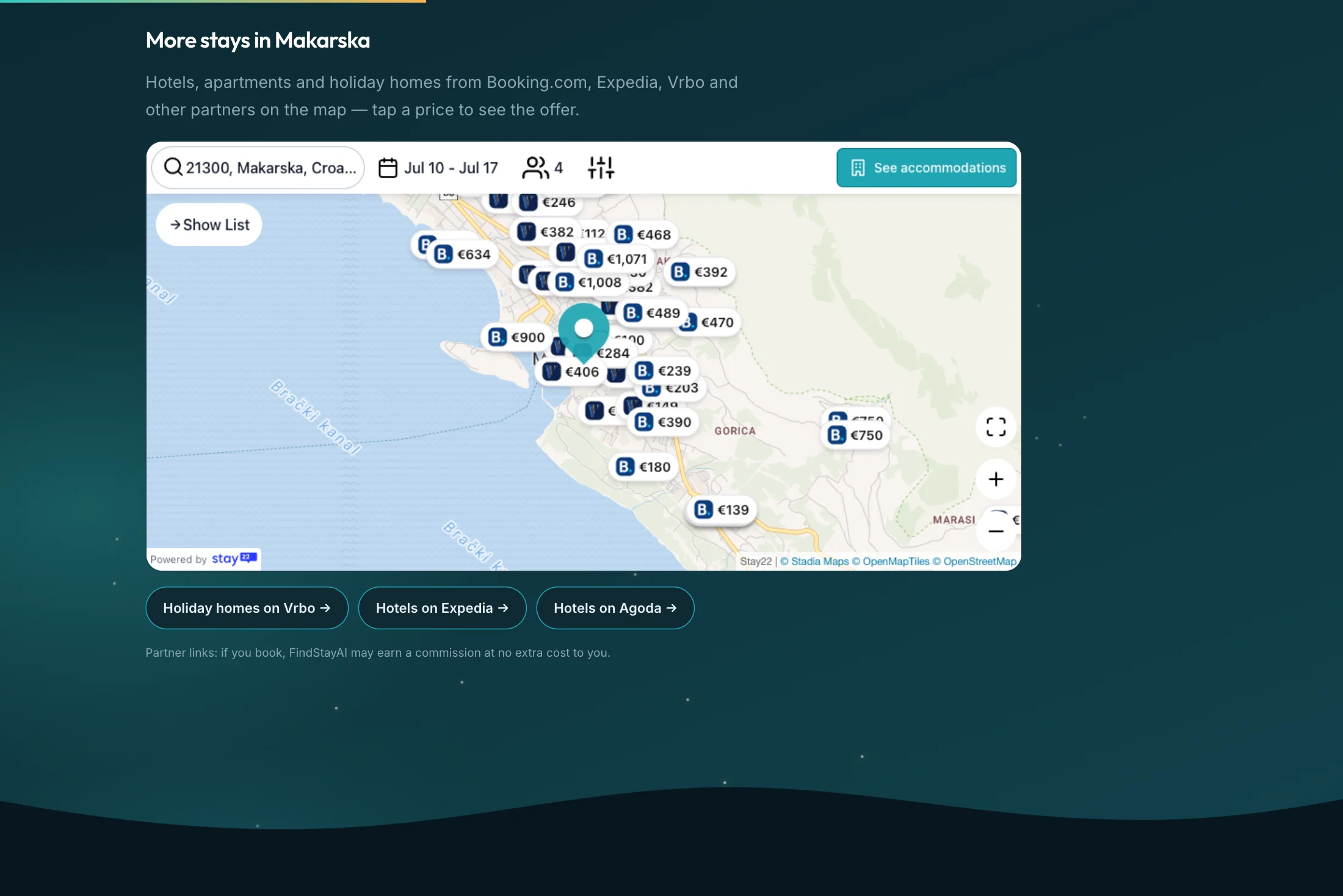This screenshot has width=1343, height=896.
Task: Open the €470 price marker
Action: click(710, 322)
